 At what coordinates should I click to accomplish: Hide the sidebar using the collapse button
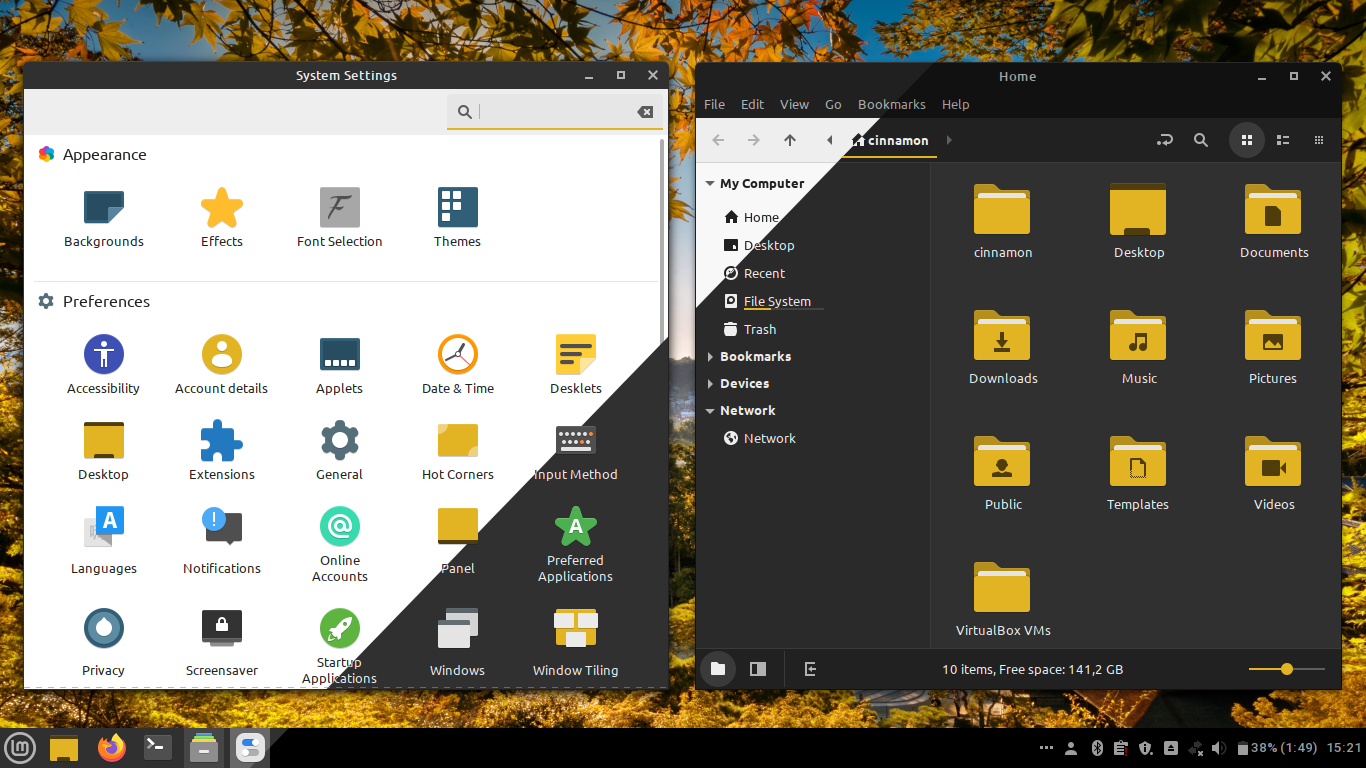(x=810, y=669)
